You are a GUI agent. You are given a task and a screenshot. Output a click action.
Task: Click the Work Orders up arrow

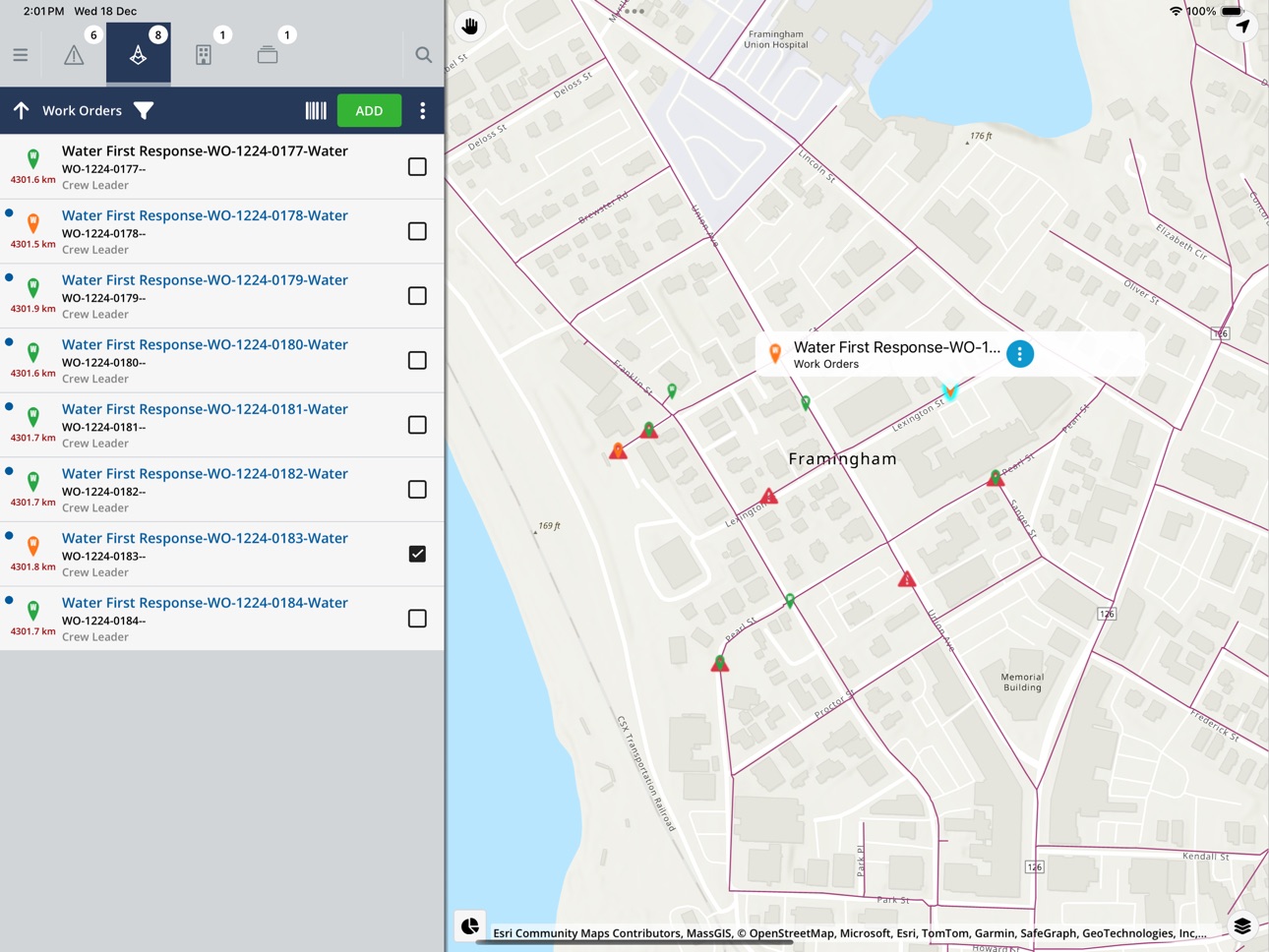[21, 111]
